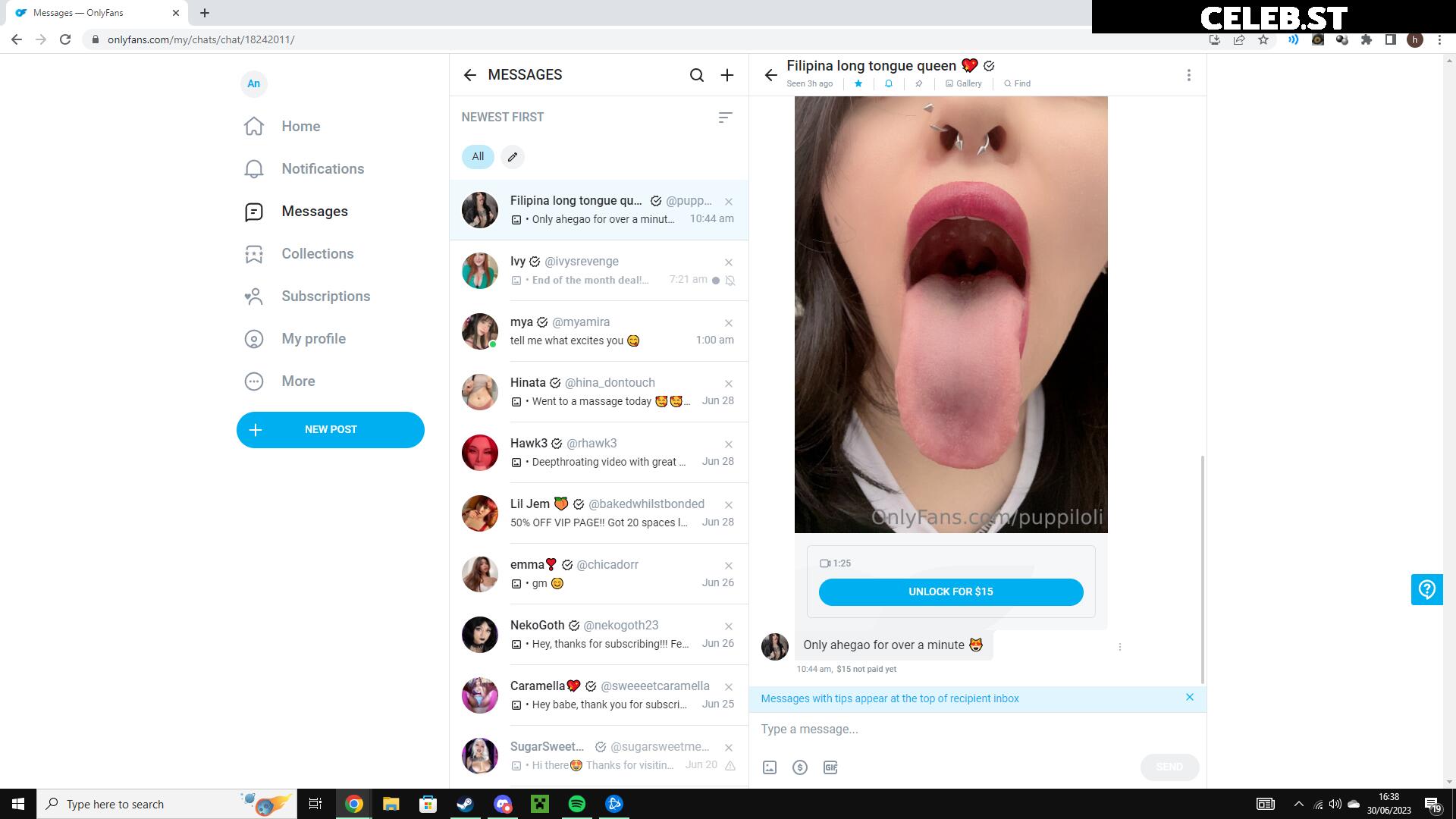Edit message lists with the pencil icon
The width and height of the screenshot is (1456, 819).
[x=513, y=157]
